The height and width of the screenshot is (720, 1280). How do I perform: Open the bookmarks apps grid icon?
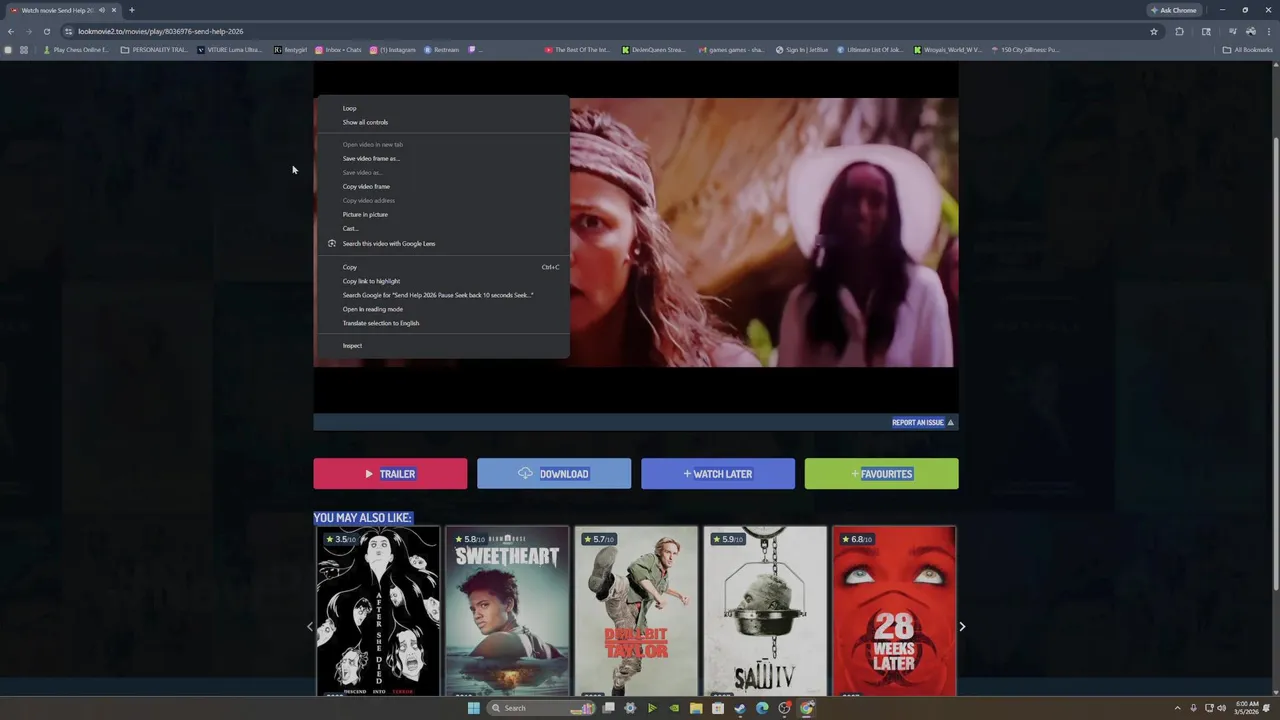pos(24,50)
